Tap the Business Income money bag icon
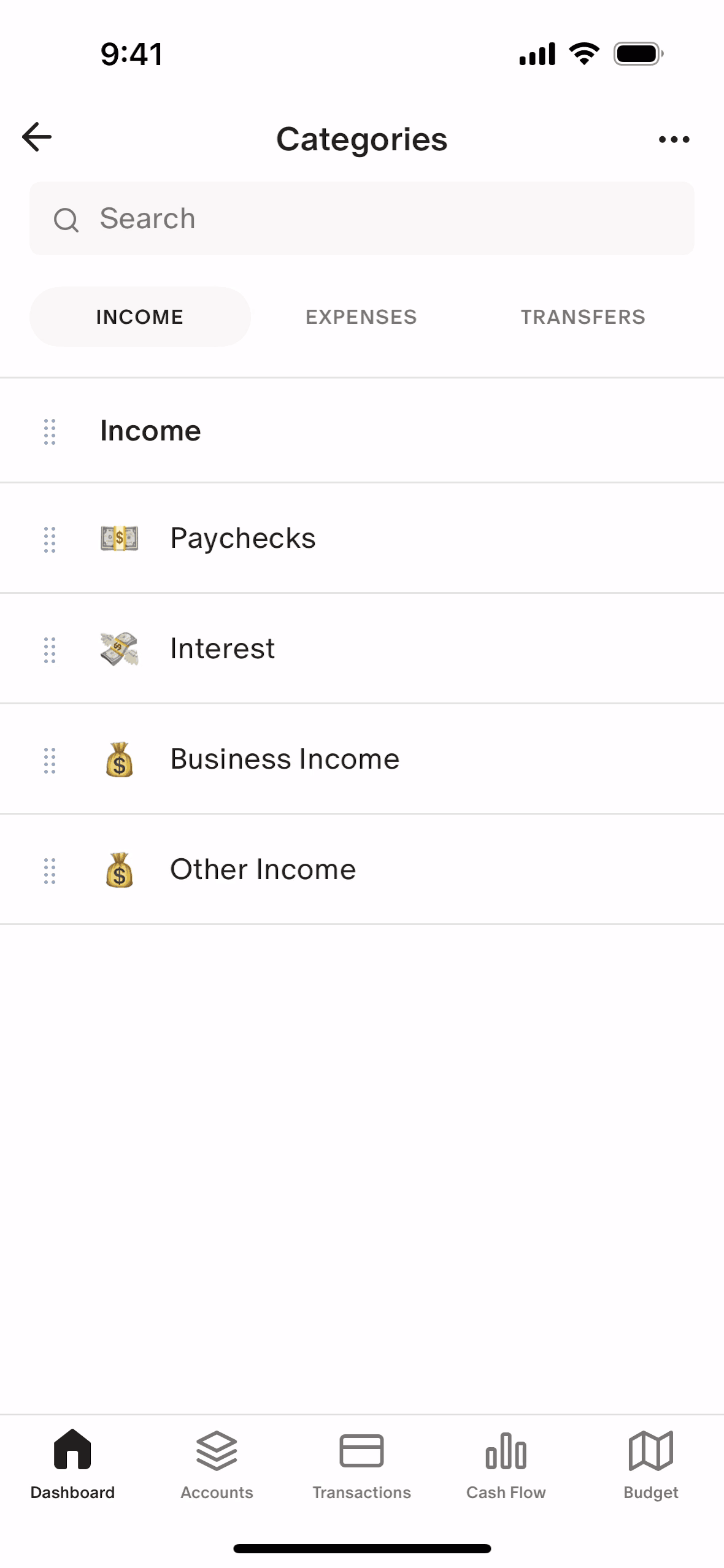This screenshot has width=724, height=1568. [x=119, y=759]
